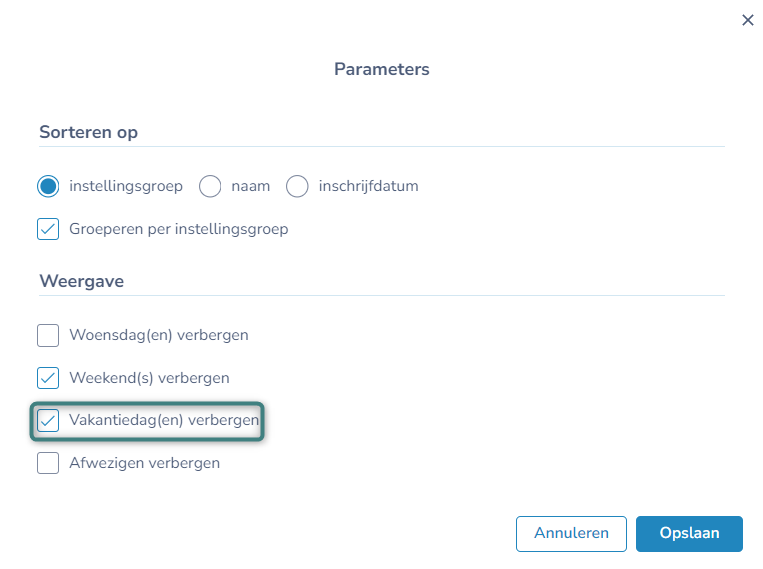The image size is (763, 569).
Task: Uncheck the Weekend(s) verbergen checkbox
Action: tap(48, 378)
